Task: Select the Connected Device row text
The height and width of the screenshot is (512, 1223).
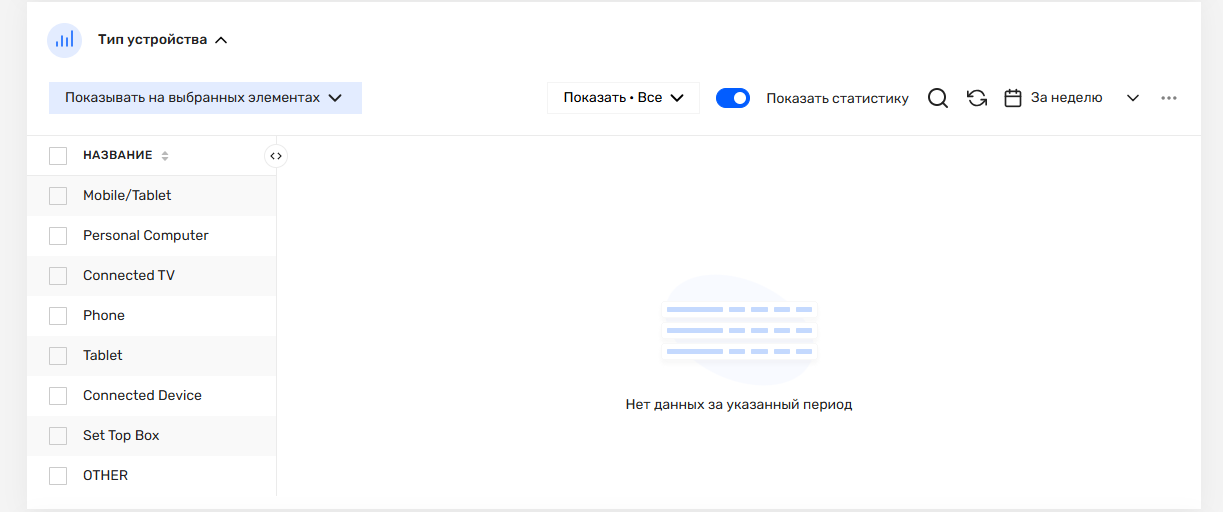Action: (142, 396)
